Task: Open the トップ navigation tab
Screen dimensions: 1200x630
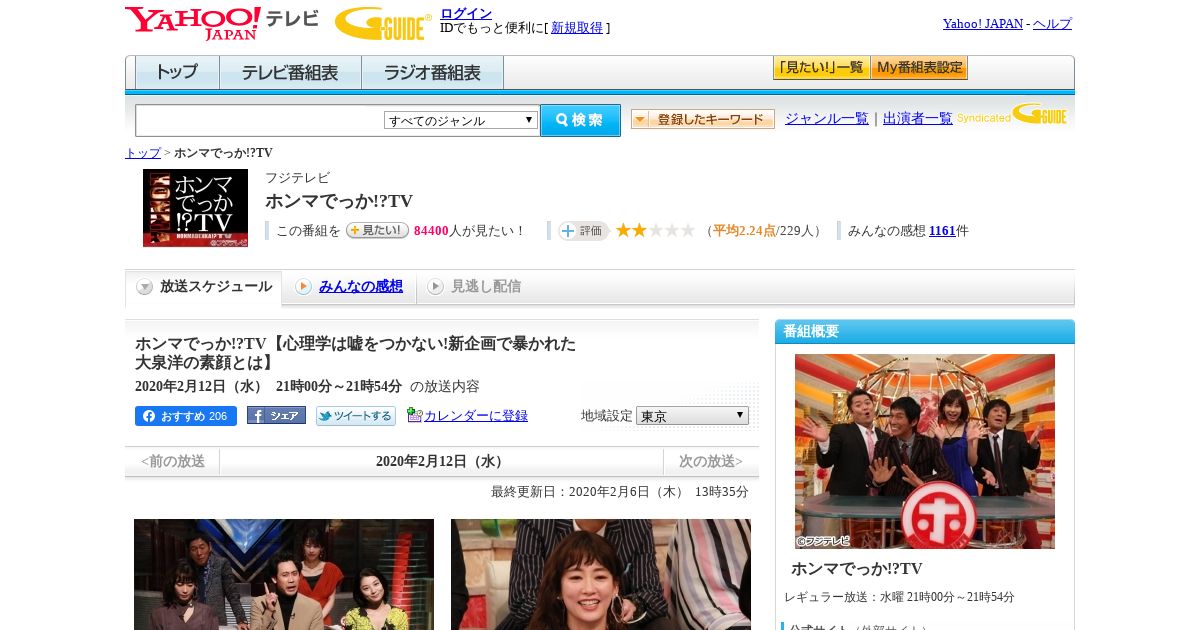Action: (x=177, y=73)
